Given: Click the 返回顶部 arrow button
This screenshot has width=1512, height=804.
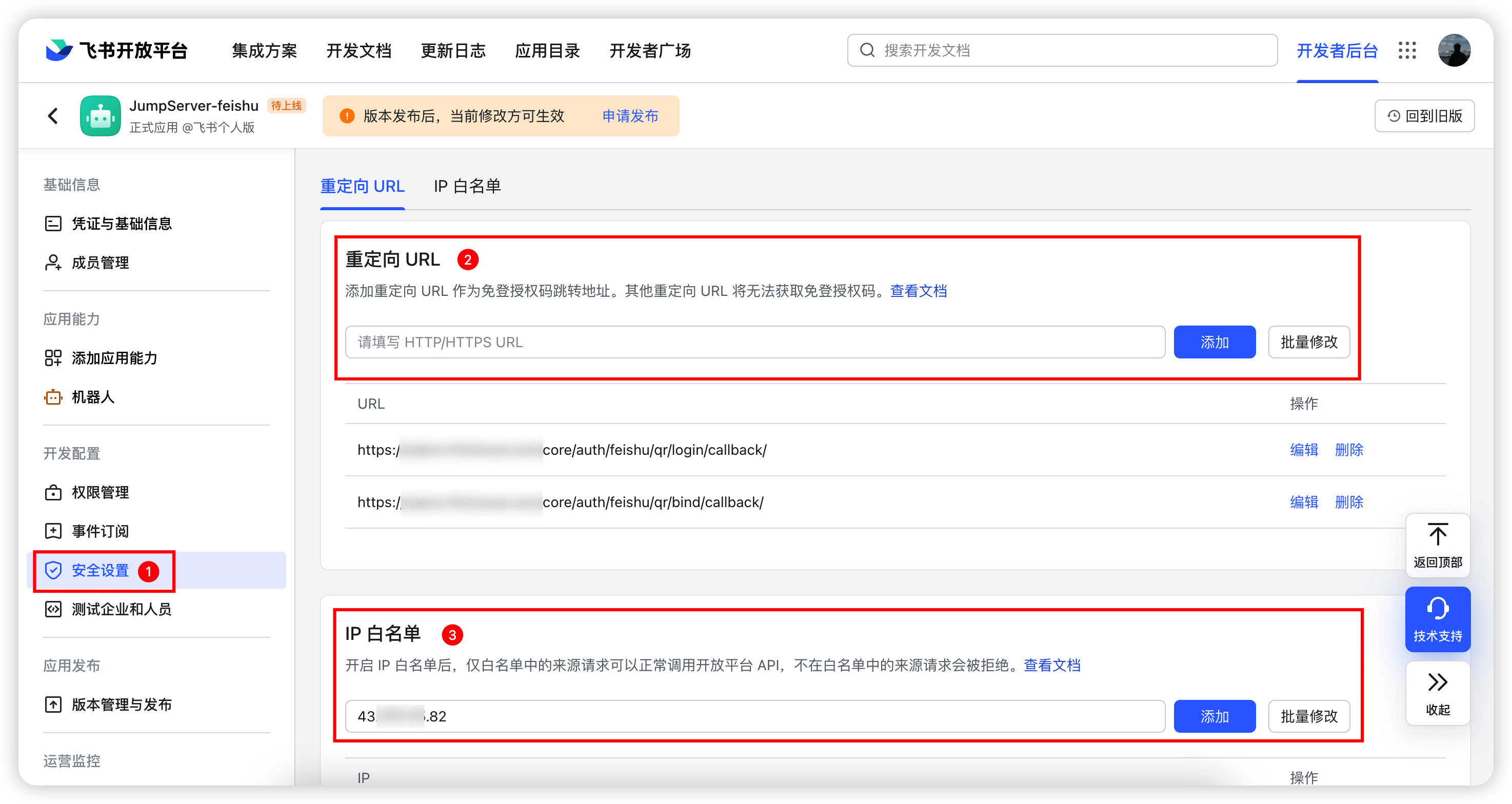Looking at the screenshot, I should (1438, 545).
